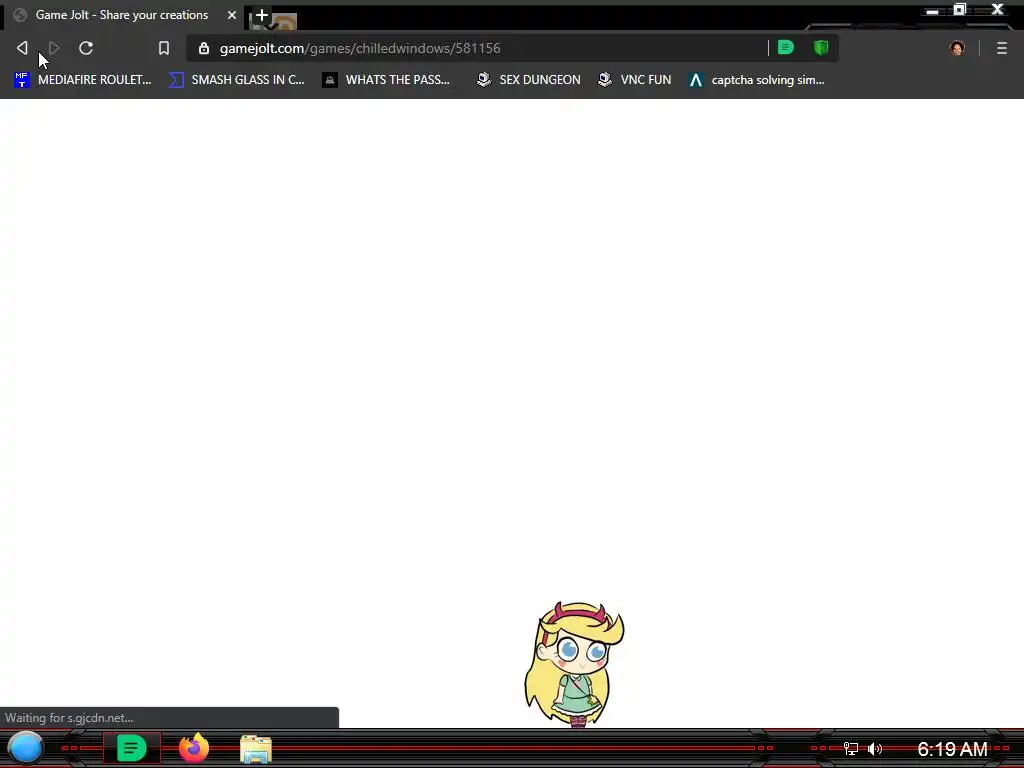This screenshot has width=1024, height=768.
Task: Select the Game Jolt tab
Action: coord(124,15)
